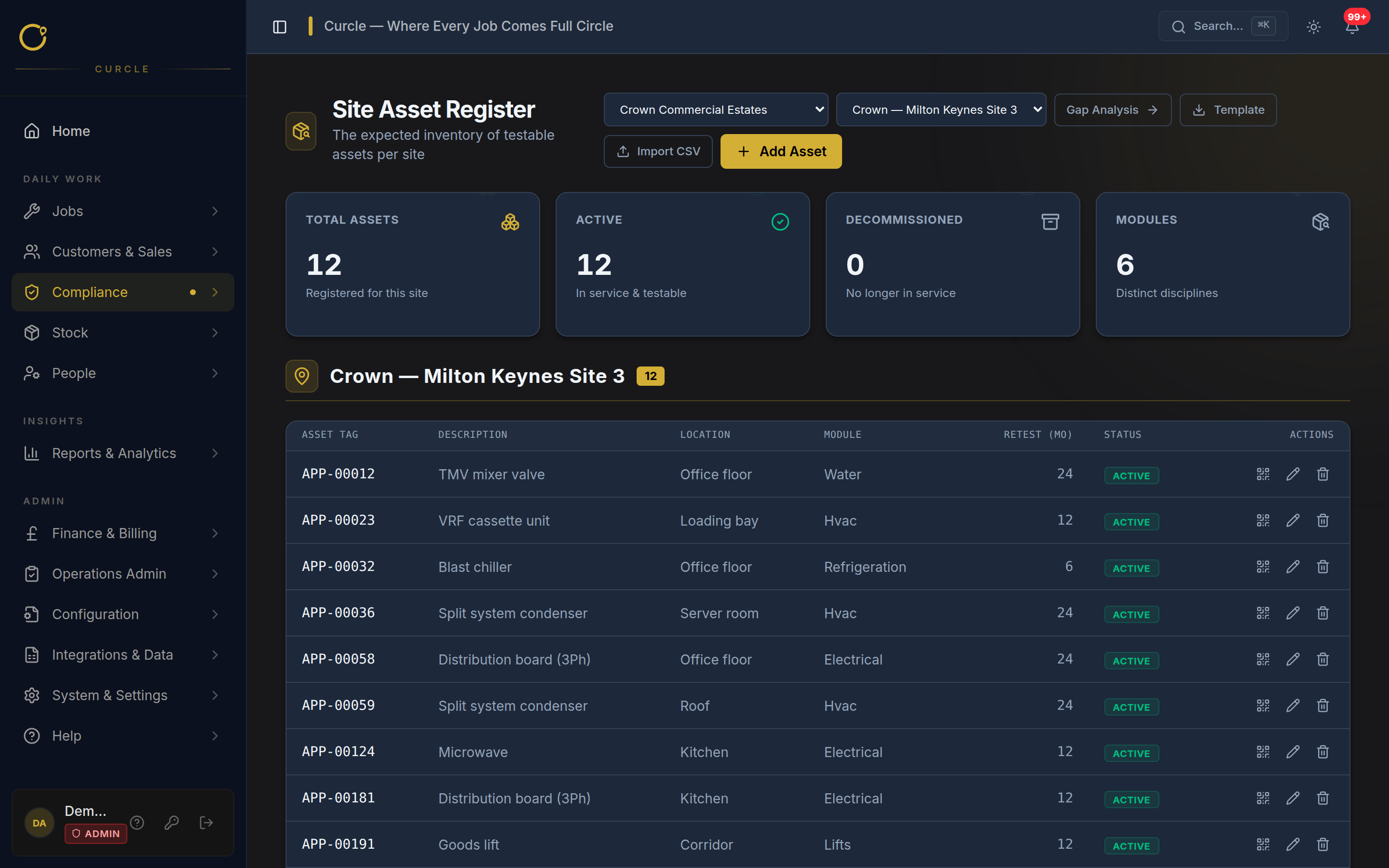Toggle the sidebar panel icon
The width and height of the screenshot is (1389, 868).
[x=280, y=27]
